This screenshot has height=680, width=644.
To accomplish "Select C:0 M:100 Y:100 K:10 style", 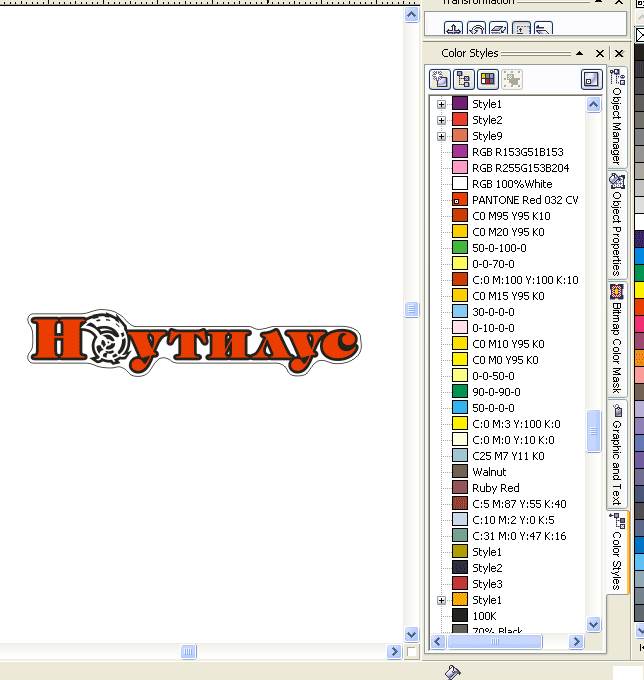I will coord(516,280).
